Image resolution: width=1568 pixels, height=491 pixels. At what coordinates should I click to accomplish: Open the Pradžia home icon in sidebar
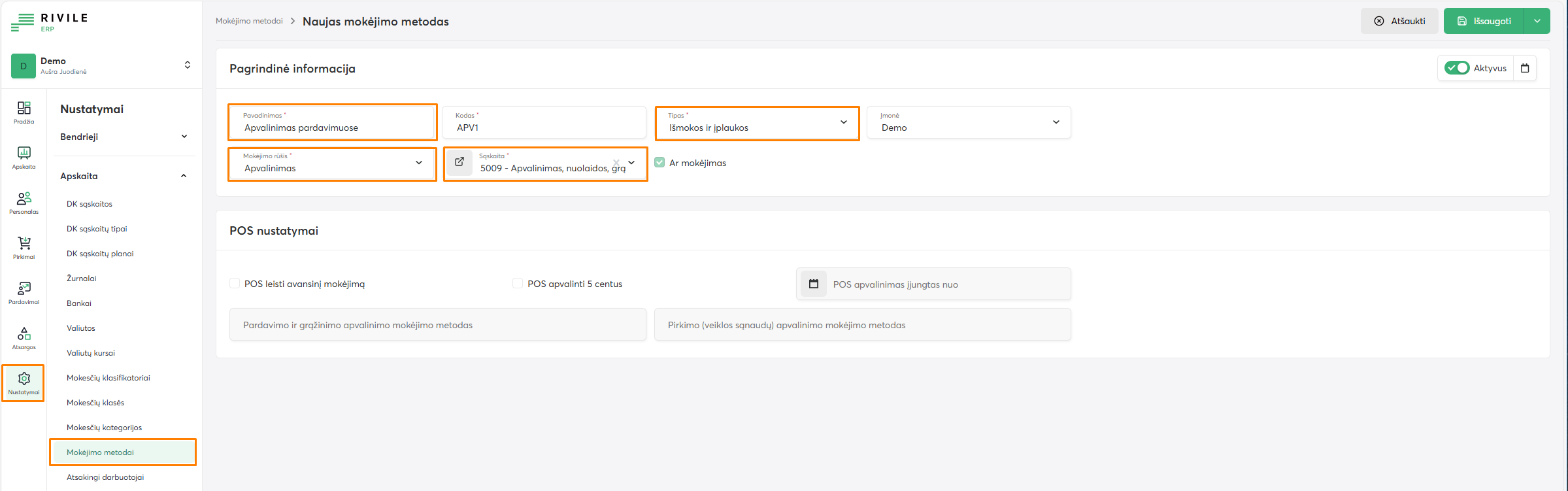pos(24,112)
